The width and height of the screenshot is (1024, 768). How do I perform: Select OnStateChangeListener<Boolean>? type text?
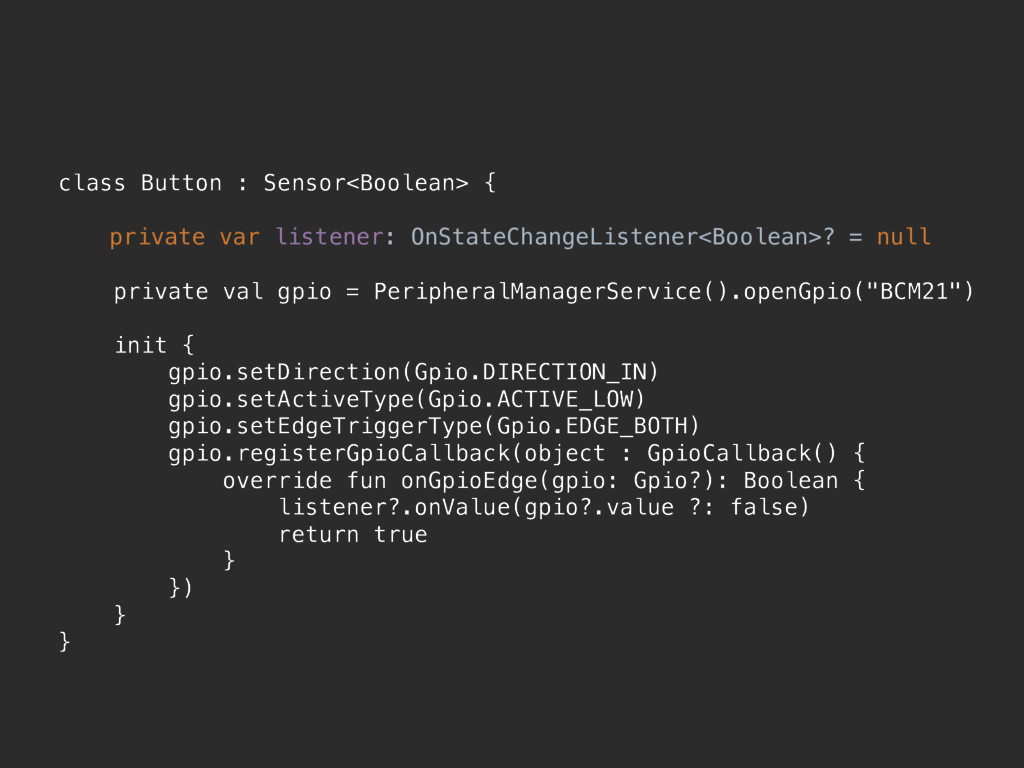(x=622, y=236)
